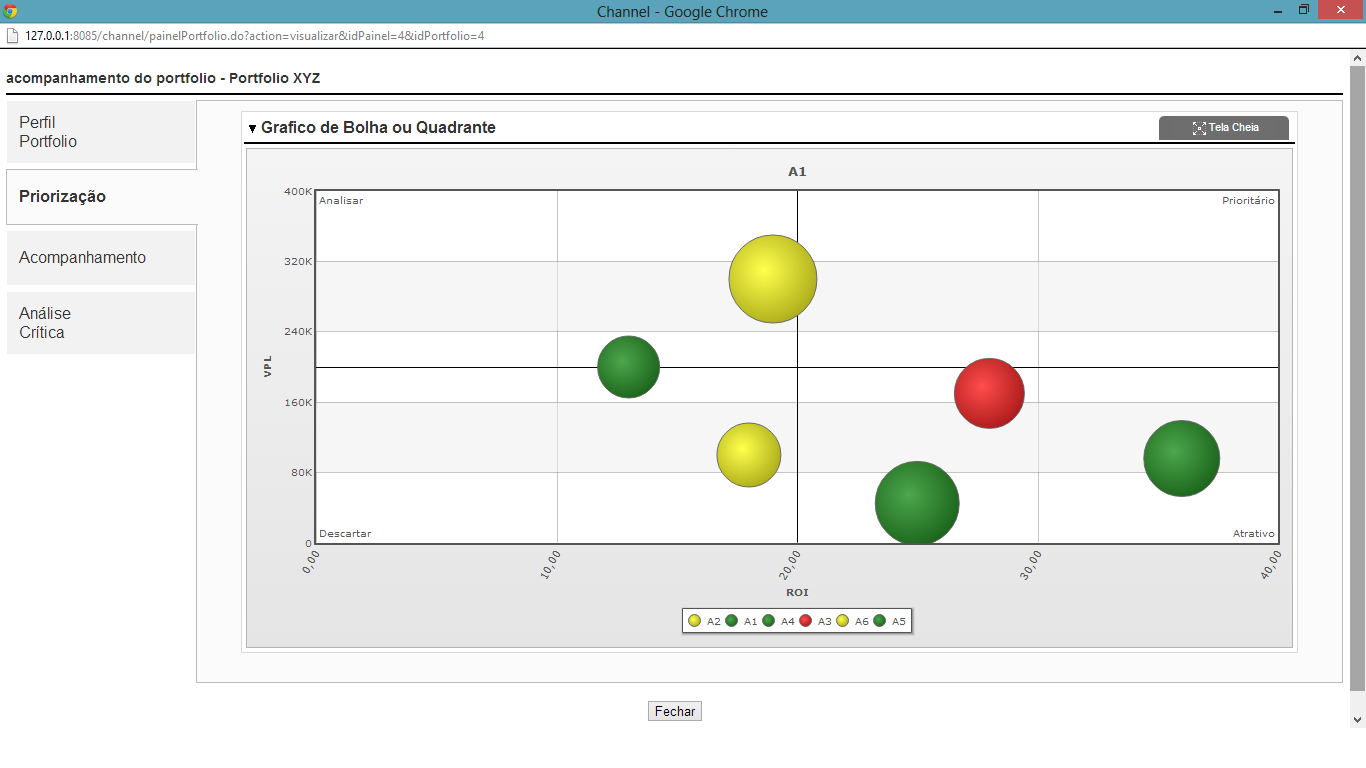The image size is (1366, 768).
Task: Click the URL in the address bar
Action: (255, 35)
